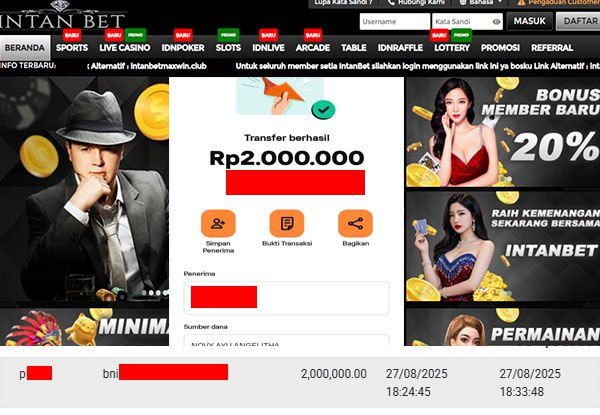Click the DAFTAR register button
The width and height of the screenshot is (600, 415).
tap(578, 21)
